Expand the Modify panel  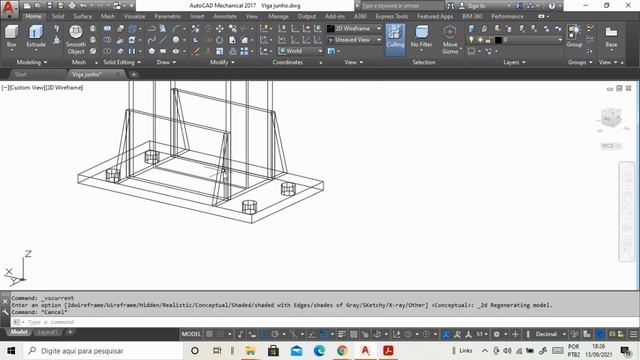[222, 62]
